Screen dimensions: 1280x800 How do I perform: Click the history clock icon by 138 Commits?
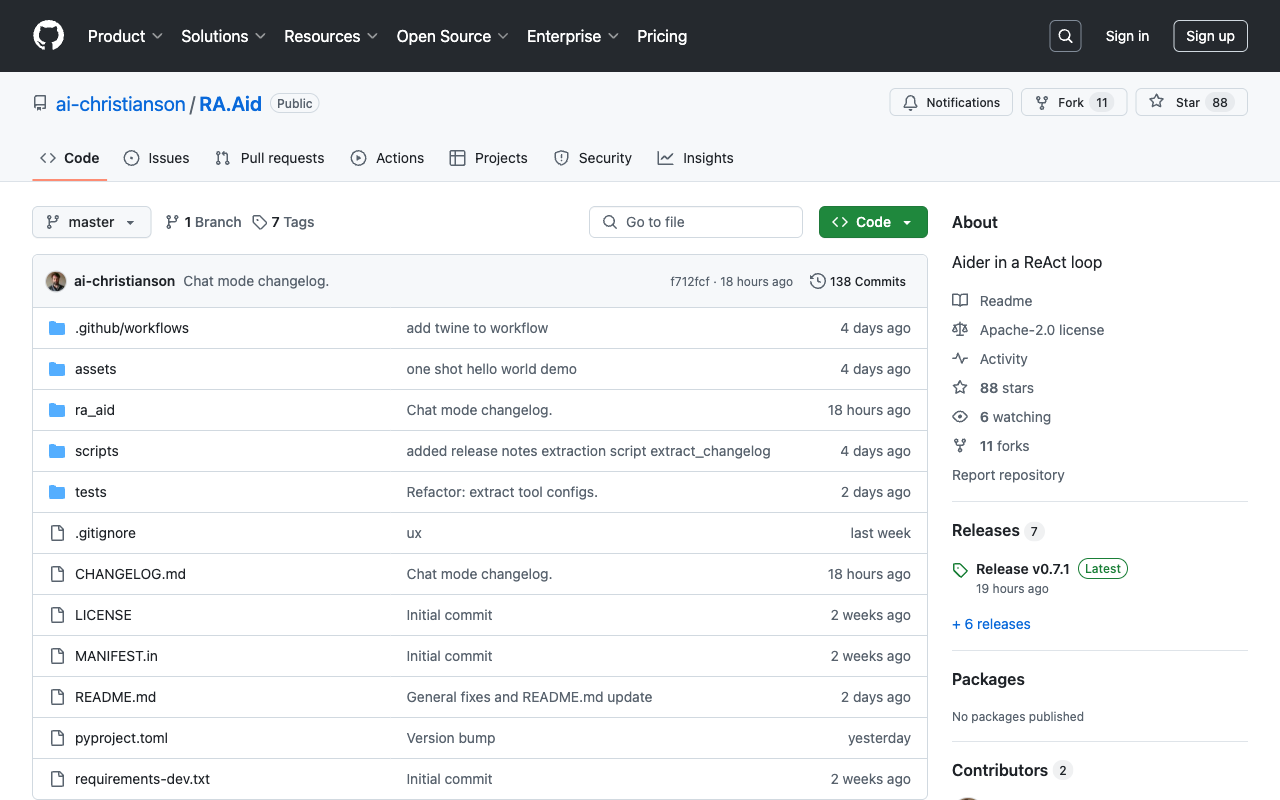click(x=818, y=281)
